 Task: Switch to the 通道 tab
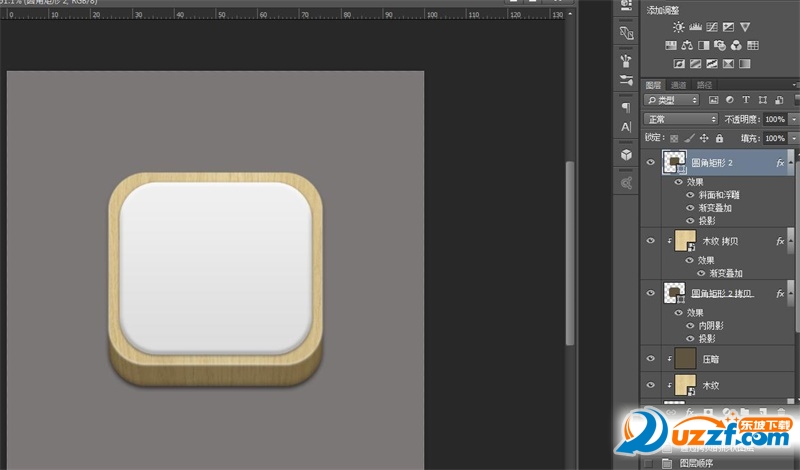coord(679,85)
